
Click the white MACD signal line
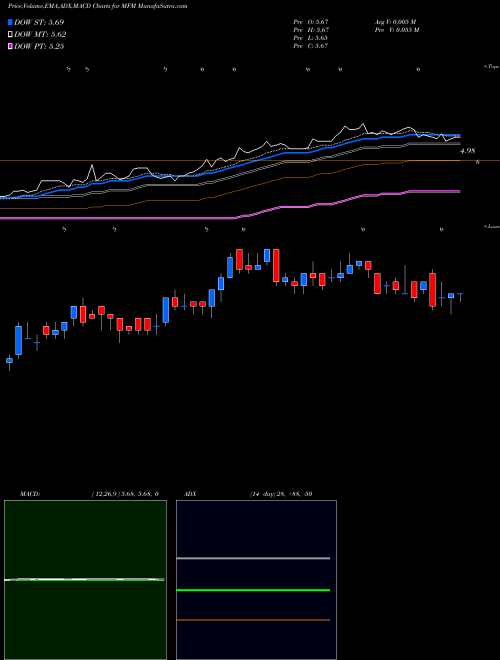click(x=84, y=580)
